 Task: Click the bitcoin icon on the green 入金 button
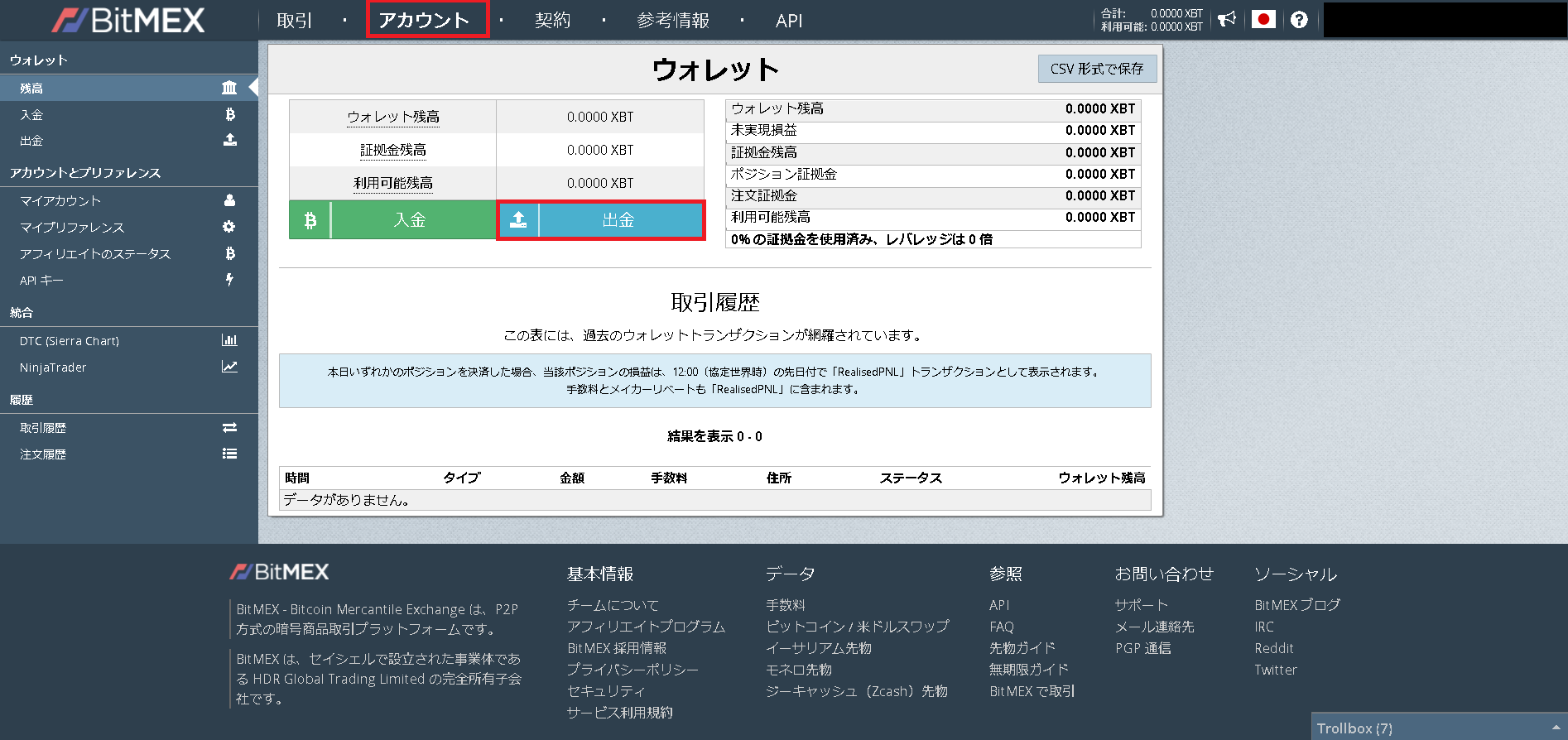pos(310,220)
